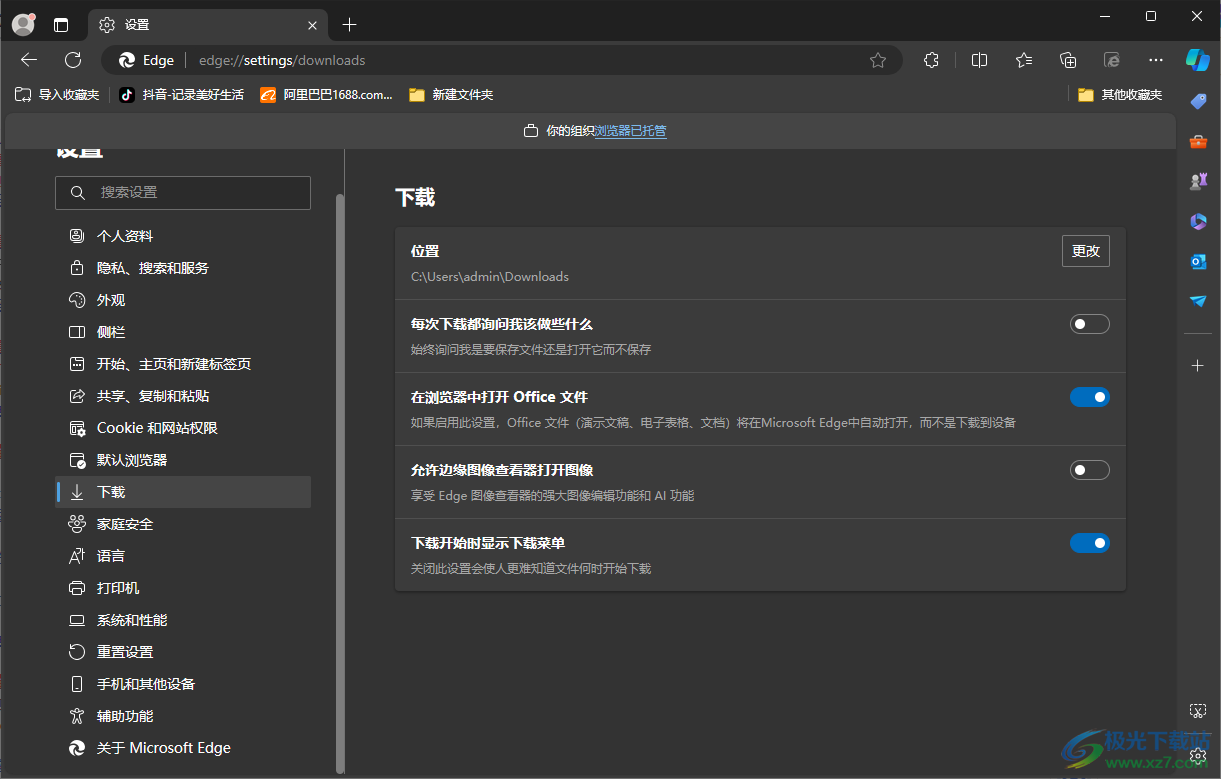Open 导入收藏夹 bookmark
Screen dimensions: 1221x779
(x=57, y=95)
